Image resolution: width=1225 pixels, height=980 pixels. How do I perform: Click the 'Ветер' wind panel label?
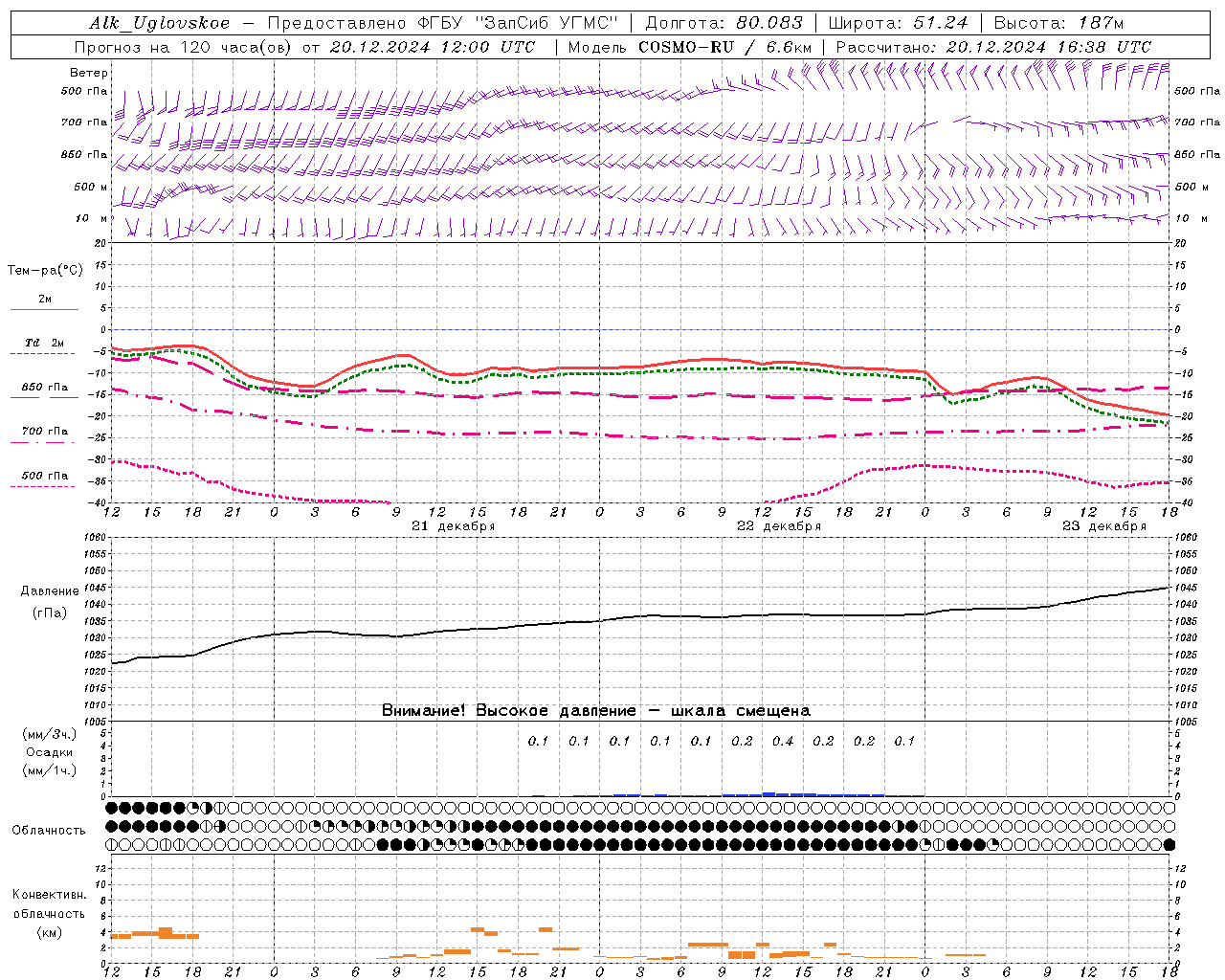click(x=89, y=73)
